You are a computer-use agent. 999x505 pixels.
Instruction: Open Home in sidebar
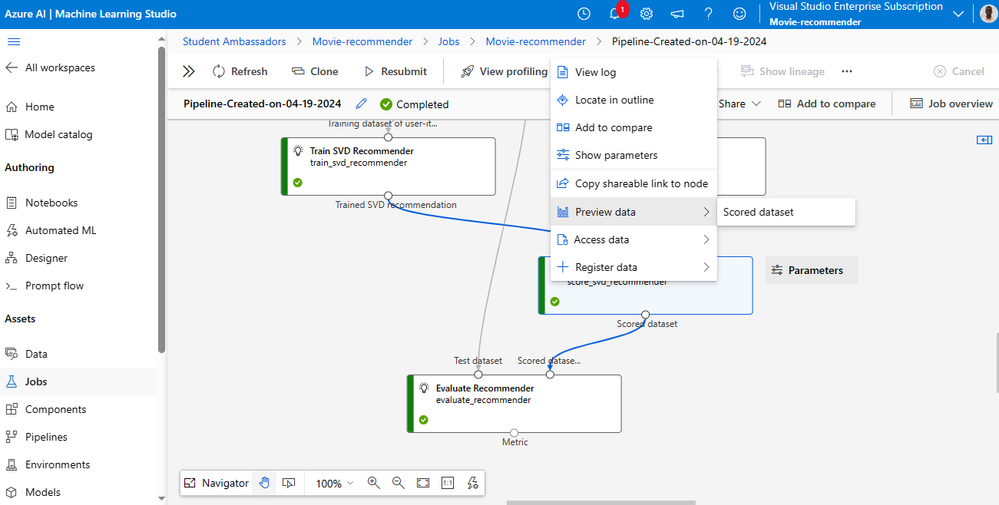point(30,107)
